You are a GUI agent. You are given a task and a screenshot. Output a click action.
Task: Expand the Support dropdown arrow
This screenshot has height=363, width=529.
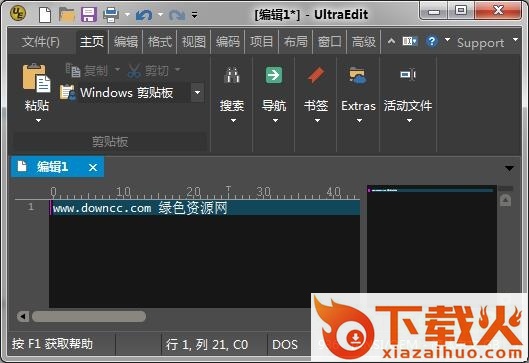pyautogui.click(x=515, y=40)
